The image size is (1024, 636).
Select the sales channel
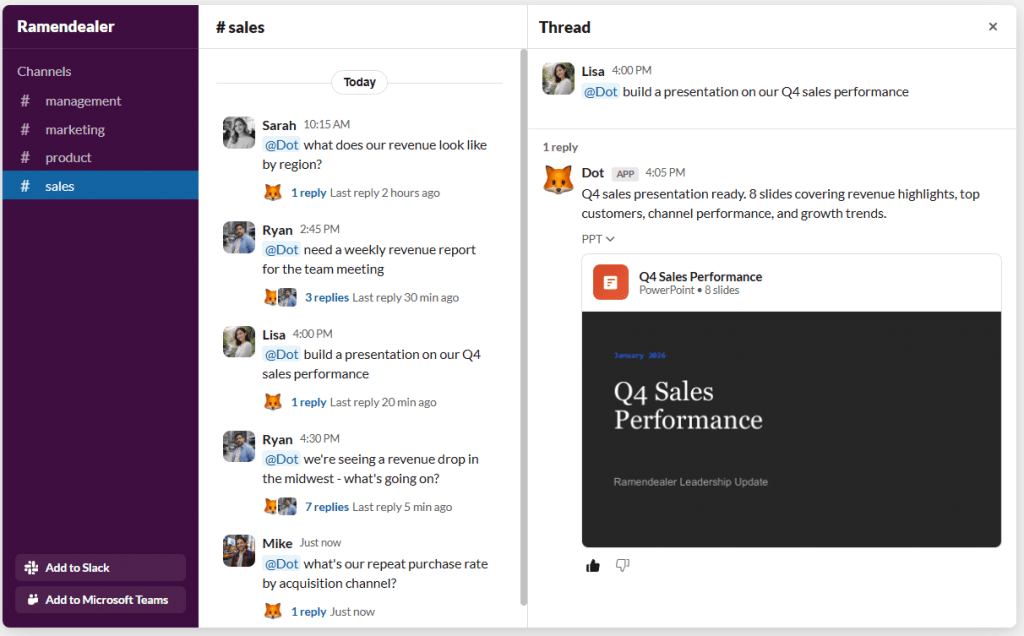click(101, 185)
